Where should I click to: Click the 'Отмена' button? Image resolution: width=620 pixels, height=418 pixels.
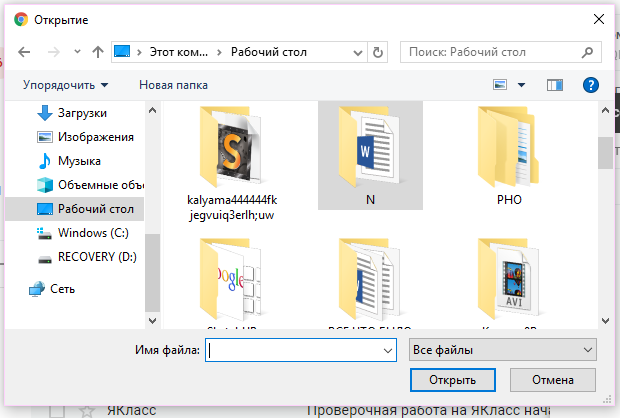click(x=553, y=380)
